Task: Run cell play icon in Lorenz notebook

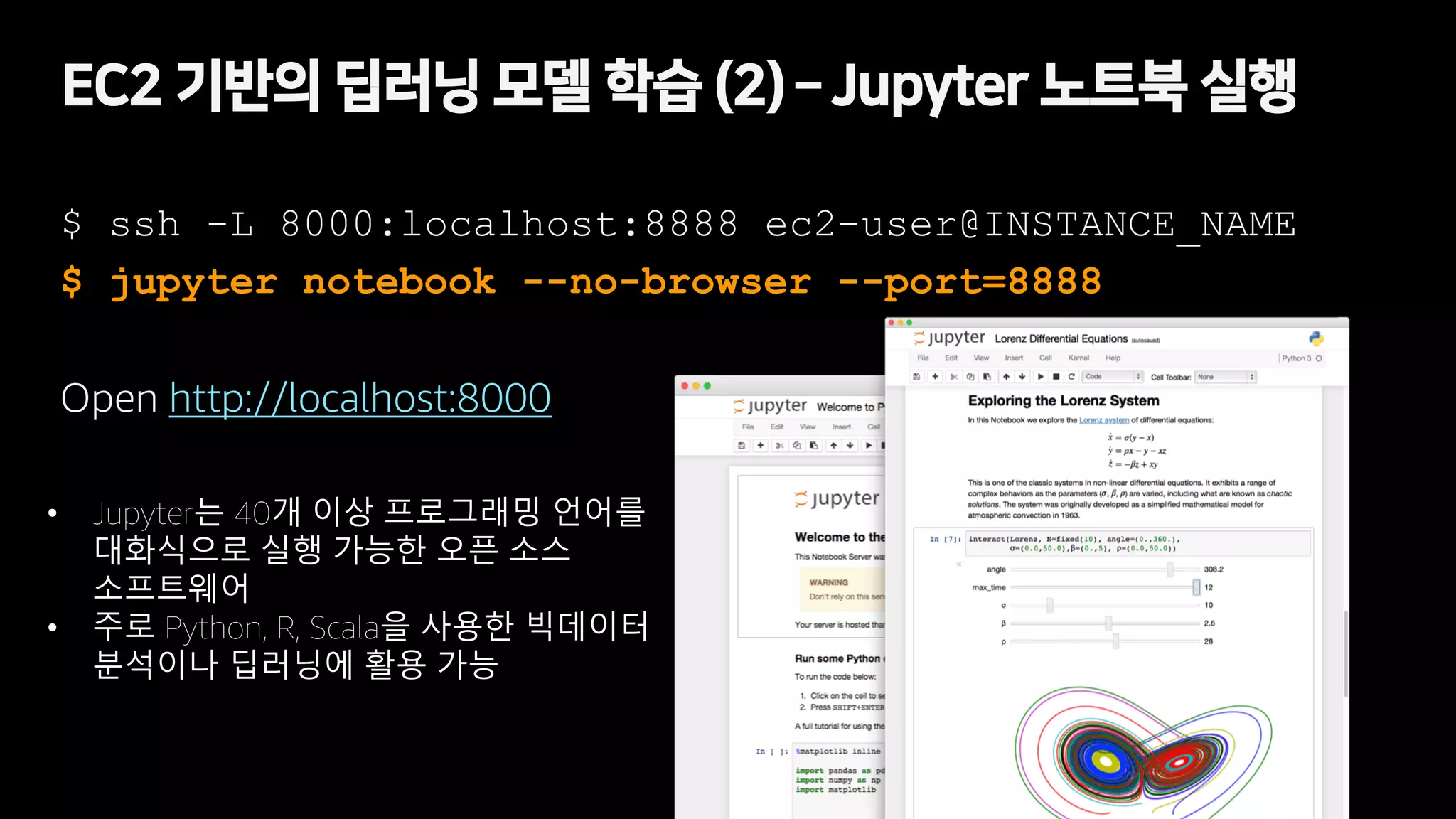Action: pyautogui.click(x=1041, y=377)
